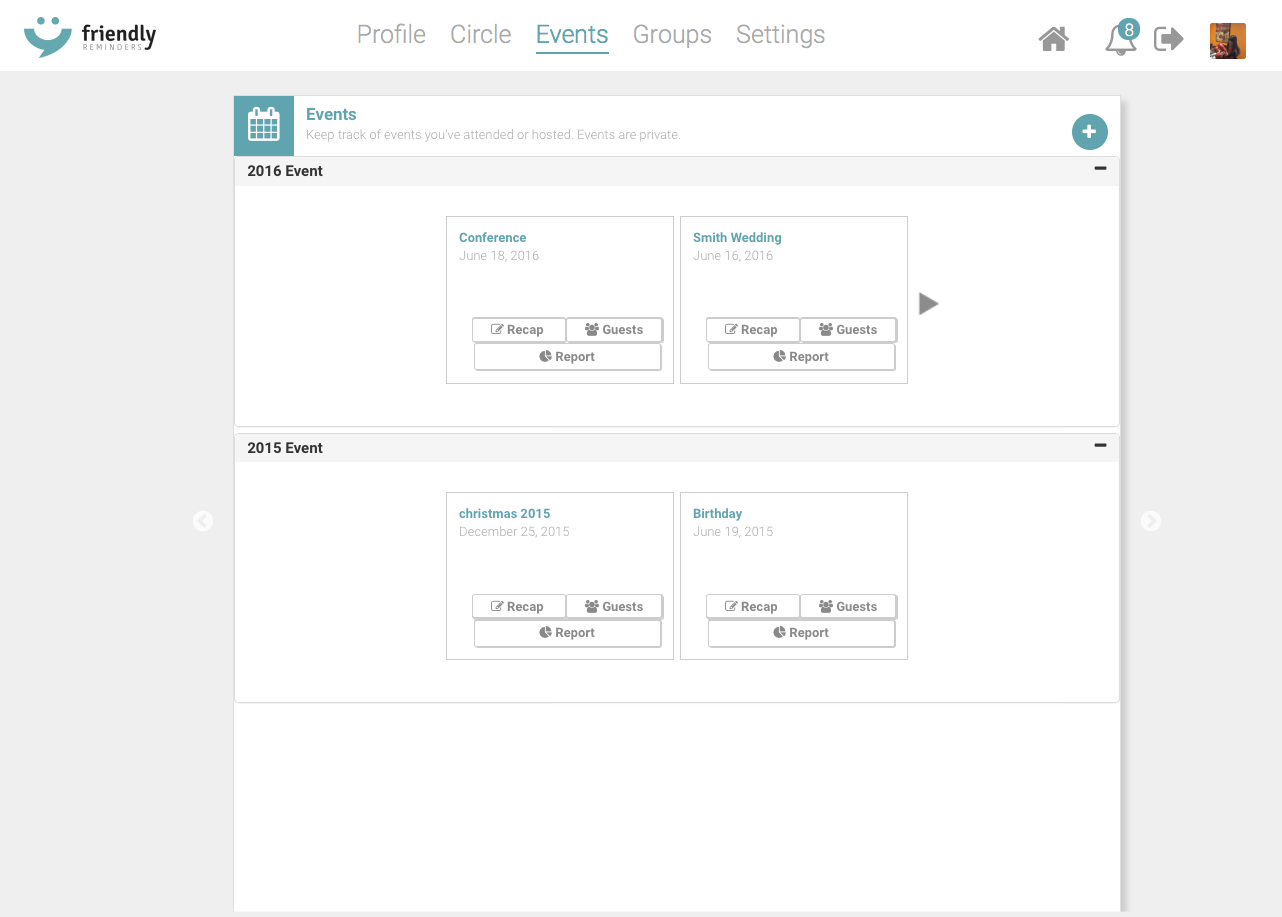Click the 2015 Event header text
The height and width of the screenshot is (917, 1282).
[x=285, y=448]
